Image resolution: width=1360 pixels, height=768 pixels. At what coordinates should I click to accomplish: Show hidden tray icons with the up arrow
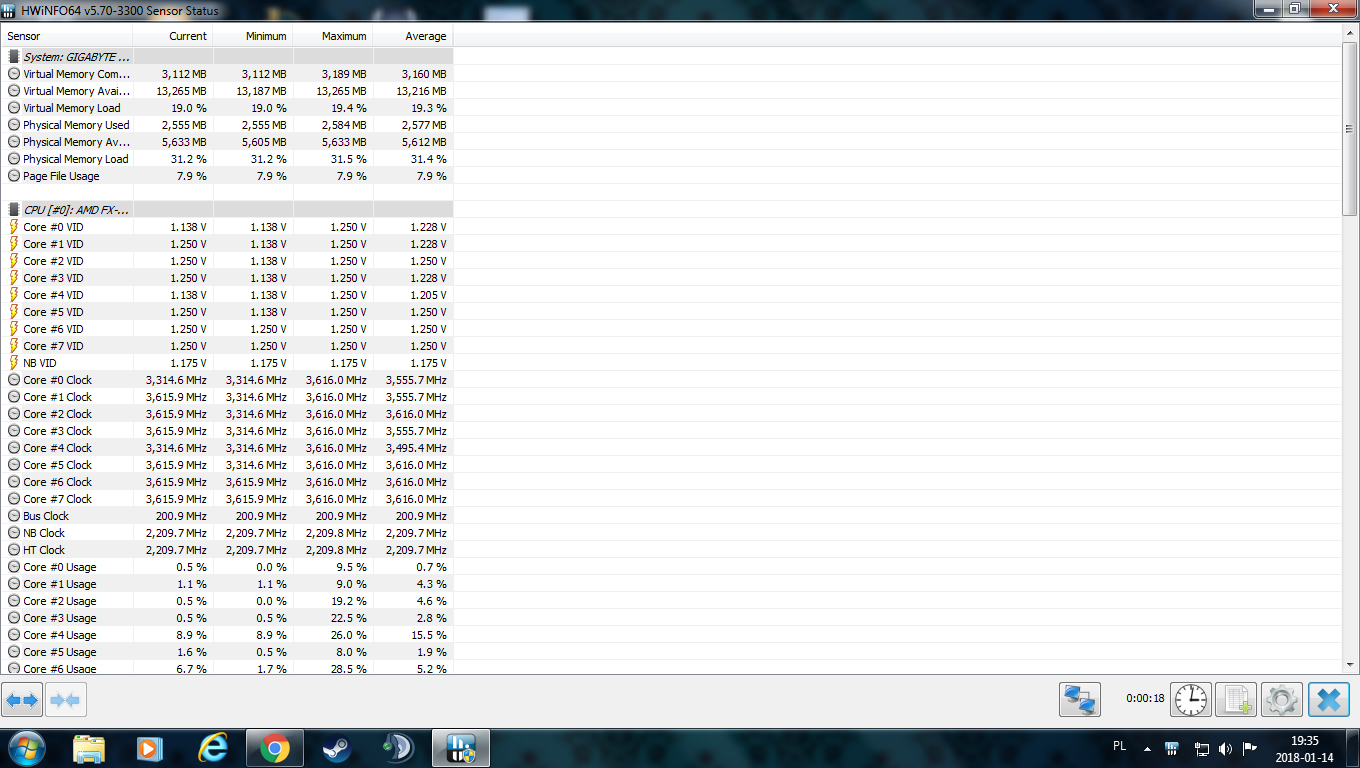click(x=1146, y=749)
